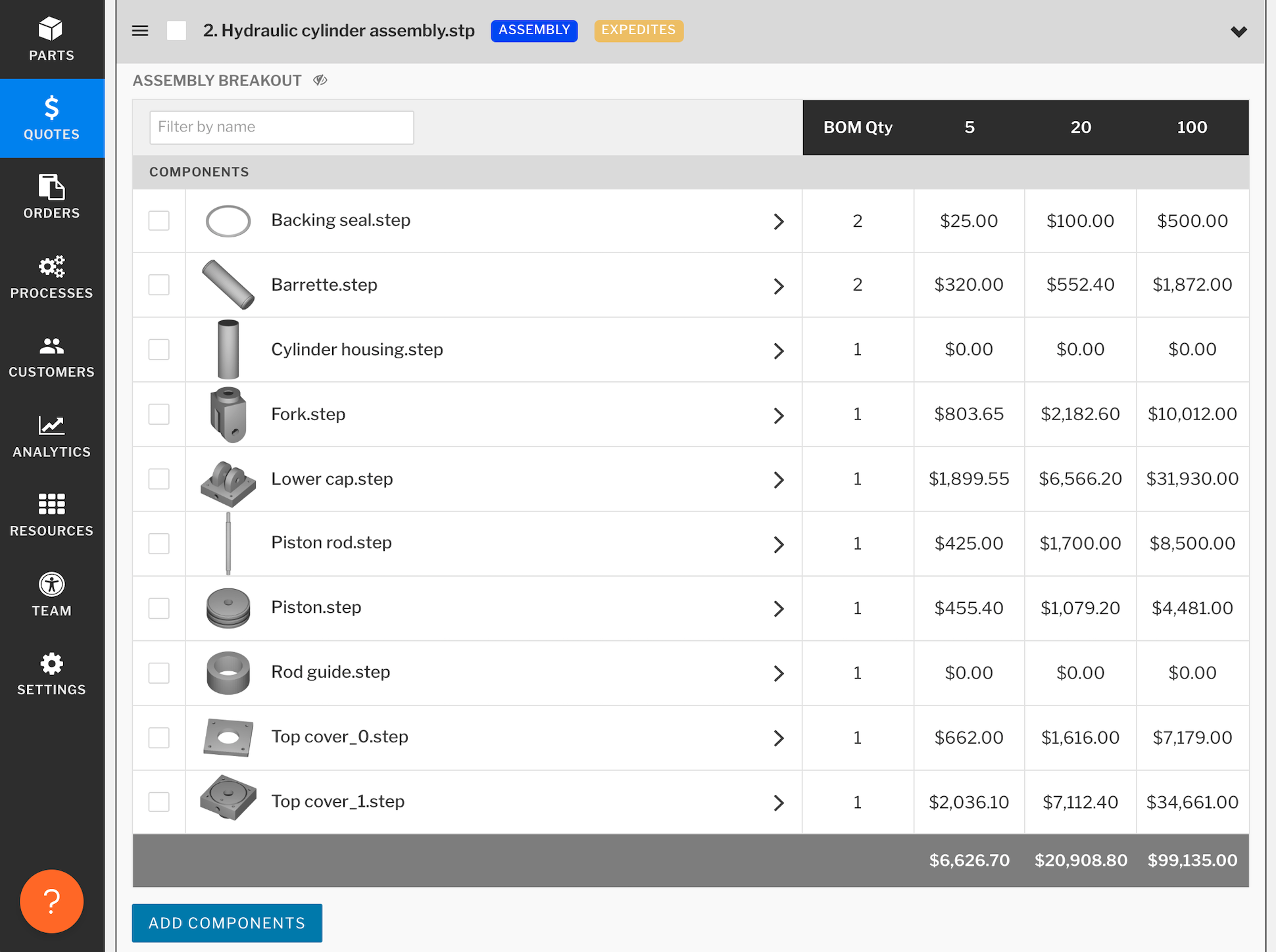Expand the Top cover_1.step row
1276x952 pixels.
click(x=779, y=803)
